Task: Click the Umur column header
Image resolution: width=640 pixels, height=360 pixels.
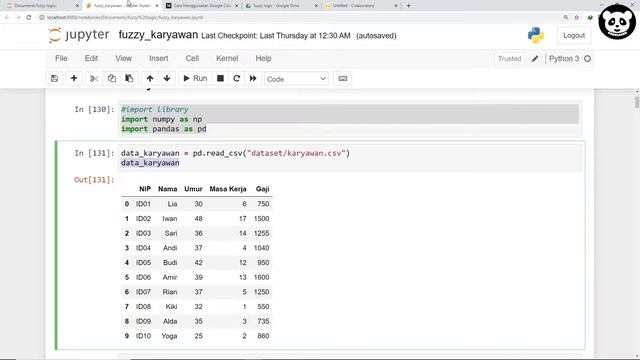Action: (x=193, y=189)
